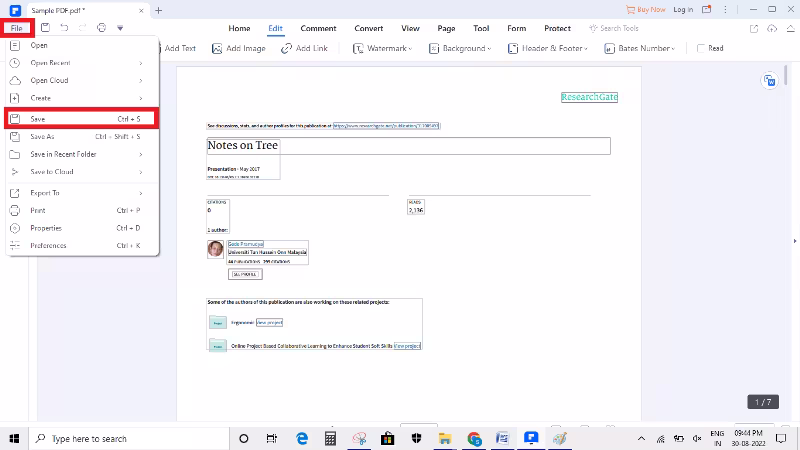Switch to the Form tab
Viewport: 800px width, 450px height.
[x=517, y=28]
